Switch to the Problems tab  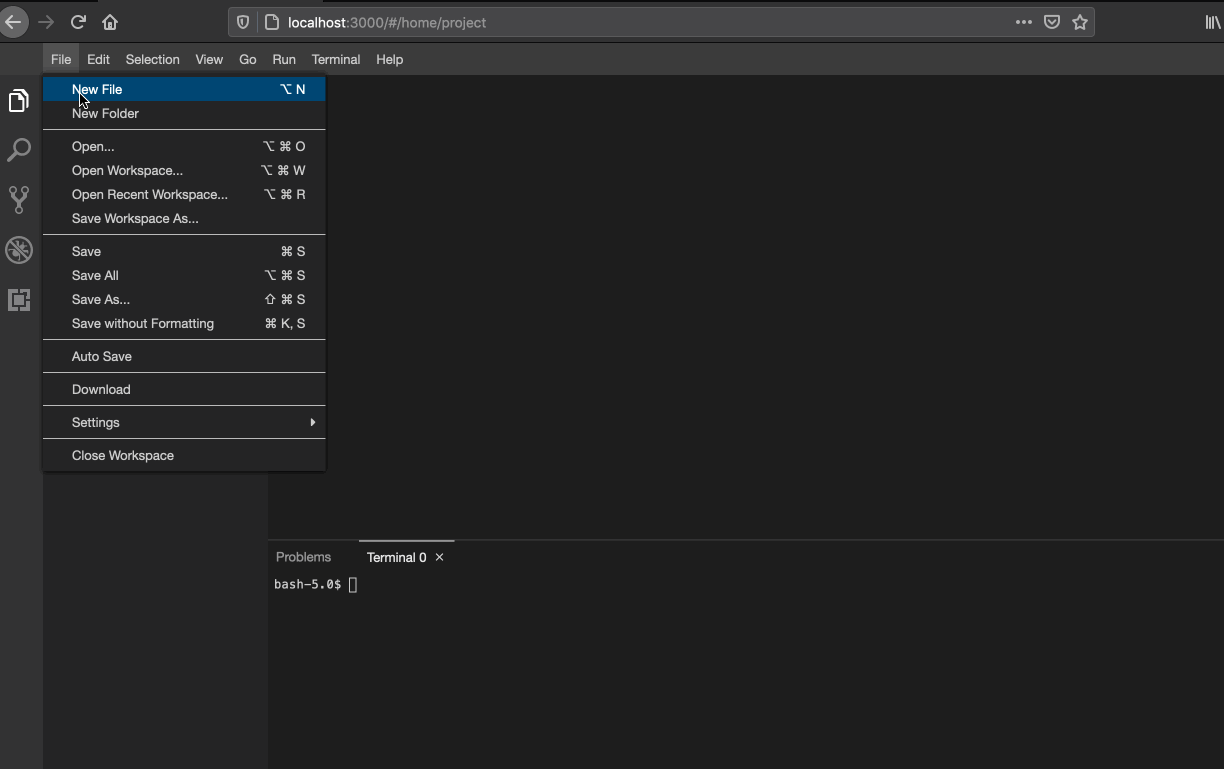(x=303, y=557)
